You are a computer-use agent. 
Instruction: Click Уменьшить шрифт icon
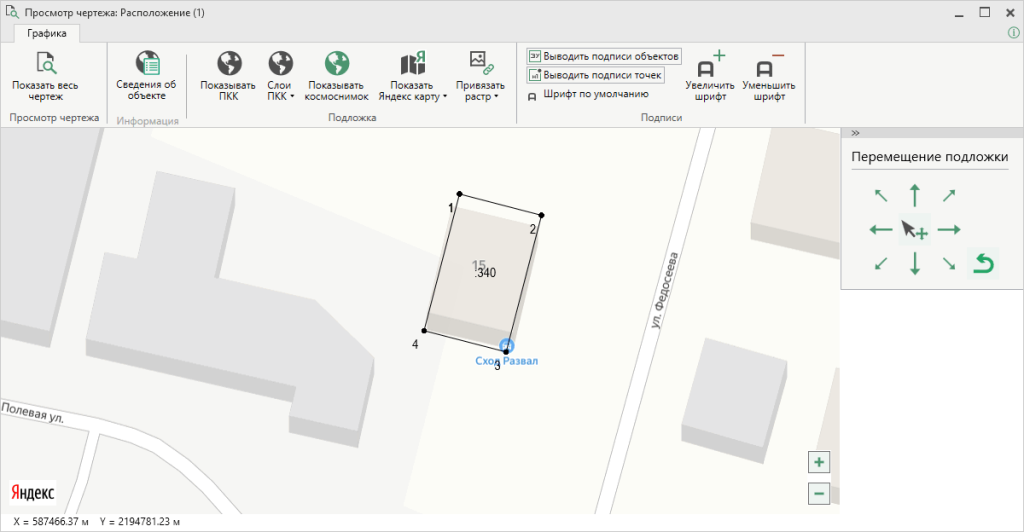pos(768,66)
